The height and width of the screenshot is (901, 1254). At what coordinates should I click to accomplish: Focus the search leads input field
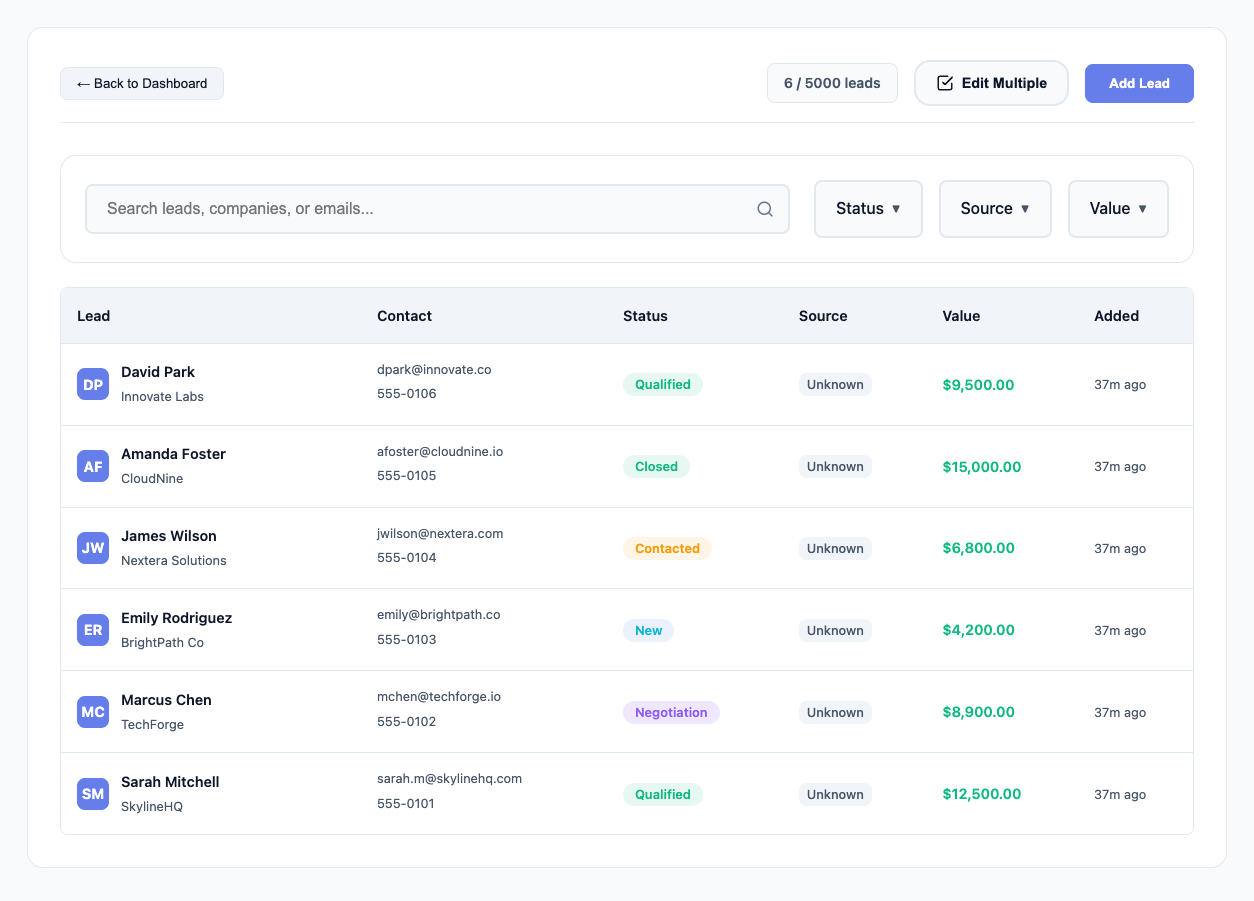(x=425, y=209)
